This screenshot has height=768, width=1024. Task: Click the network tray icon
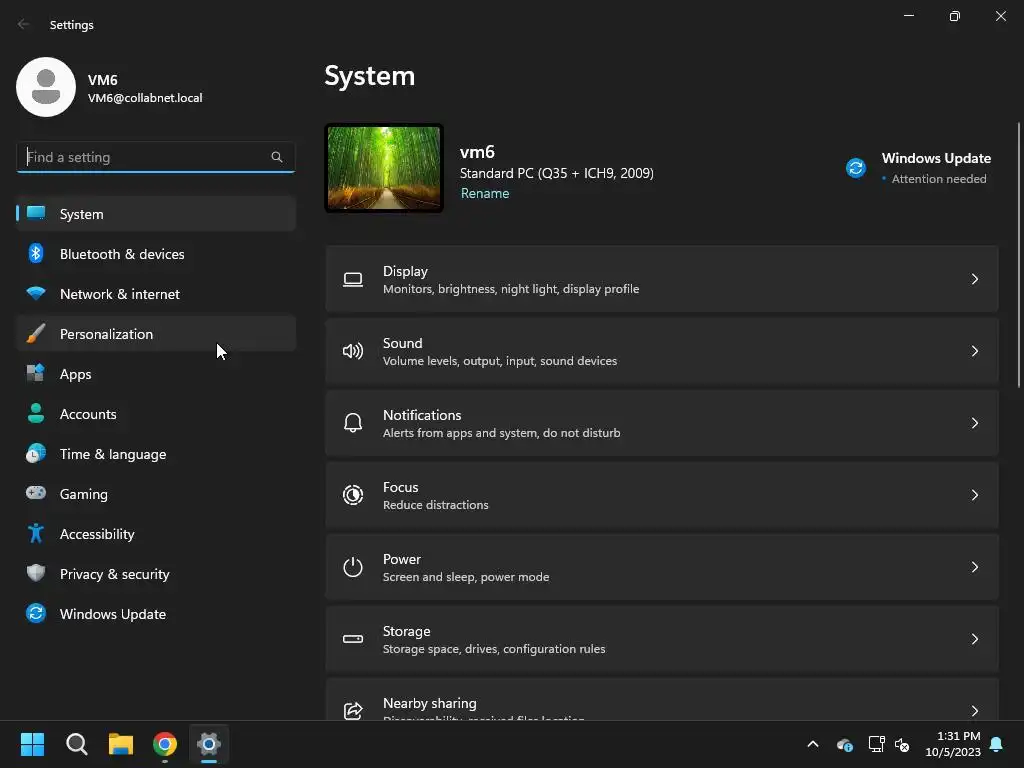(876, 744)
